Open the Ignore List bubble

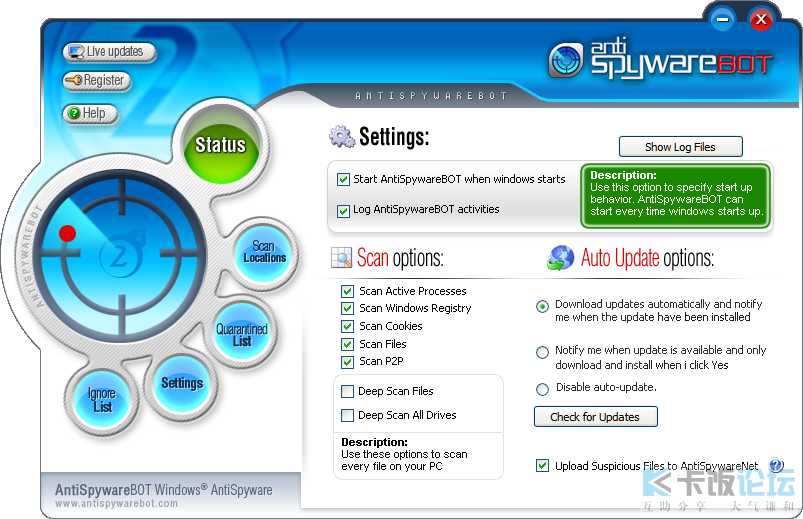point(101,401)
